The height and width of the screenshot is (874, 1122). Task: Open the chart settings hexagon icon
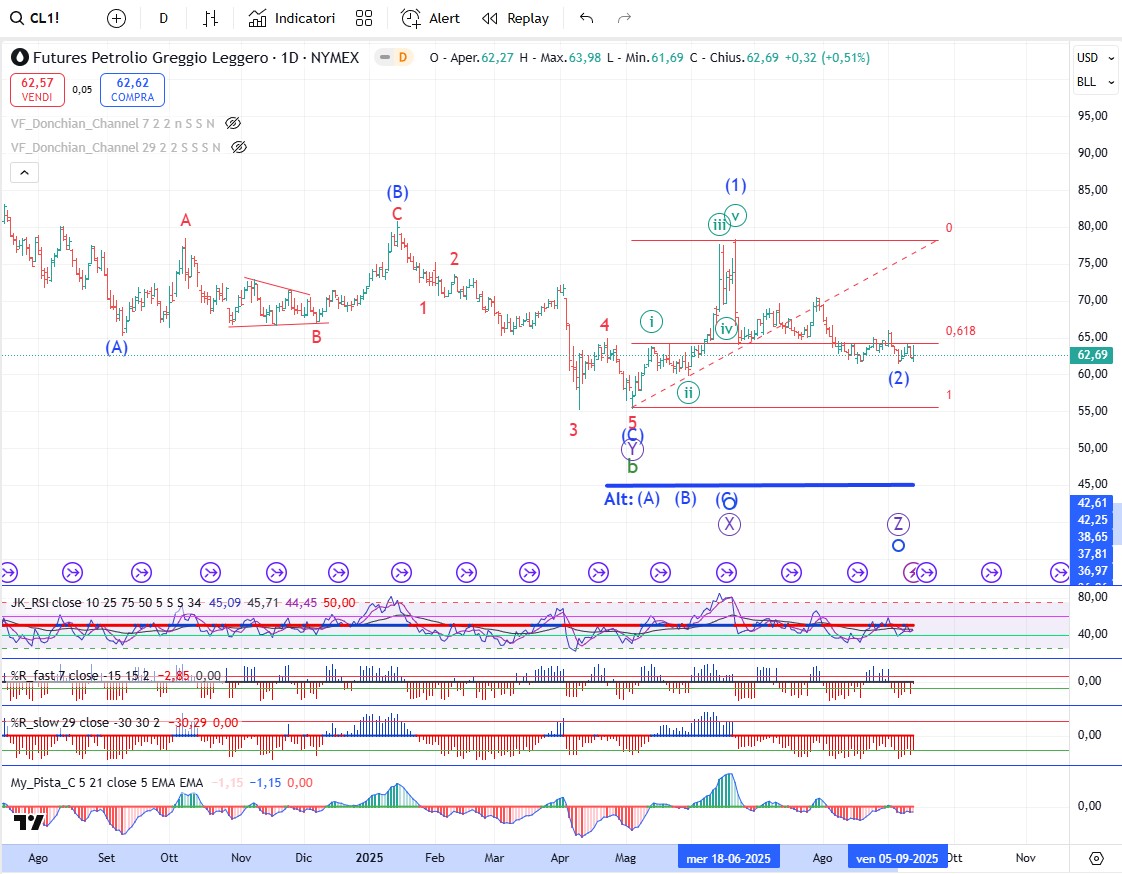tap(1096, 858)
